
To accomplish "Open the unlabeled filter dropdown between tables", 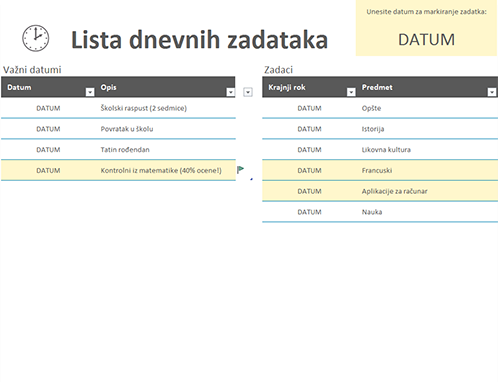I will pos(248,92).
